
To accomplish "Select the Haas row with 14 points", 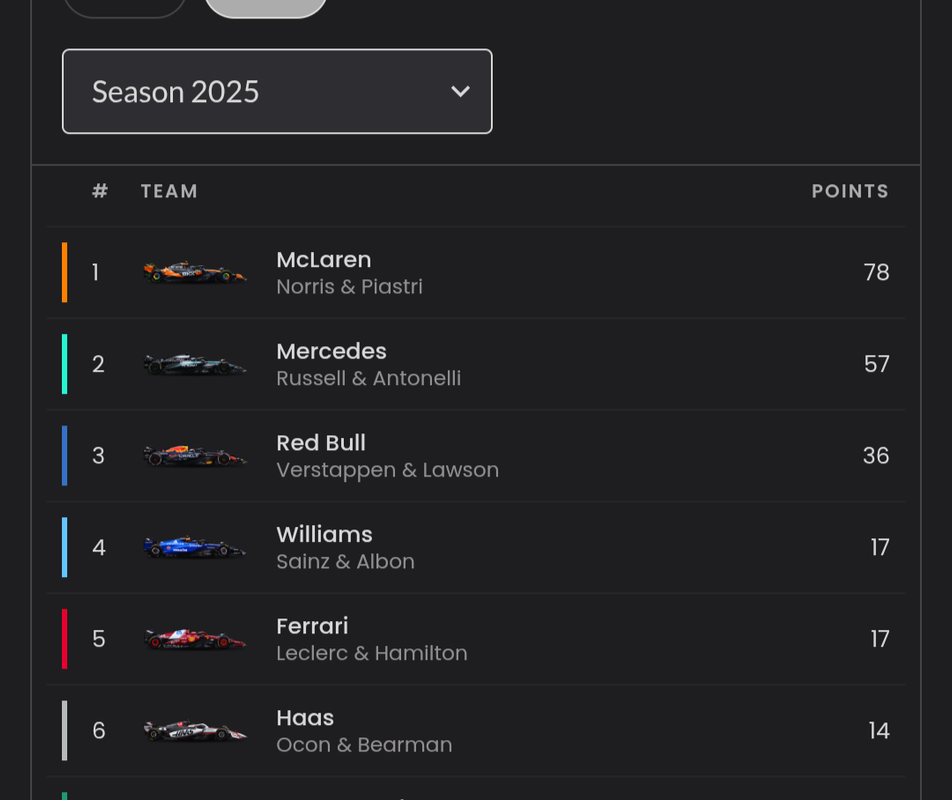I will [476, 731].
